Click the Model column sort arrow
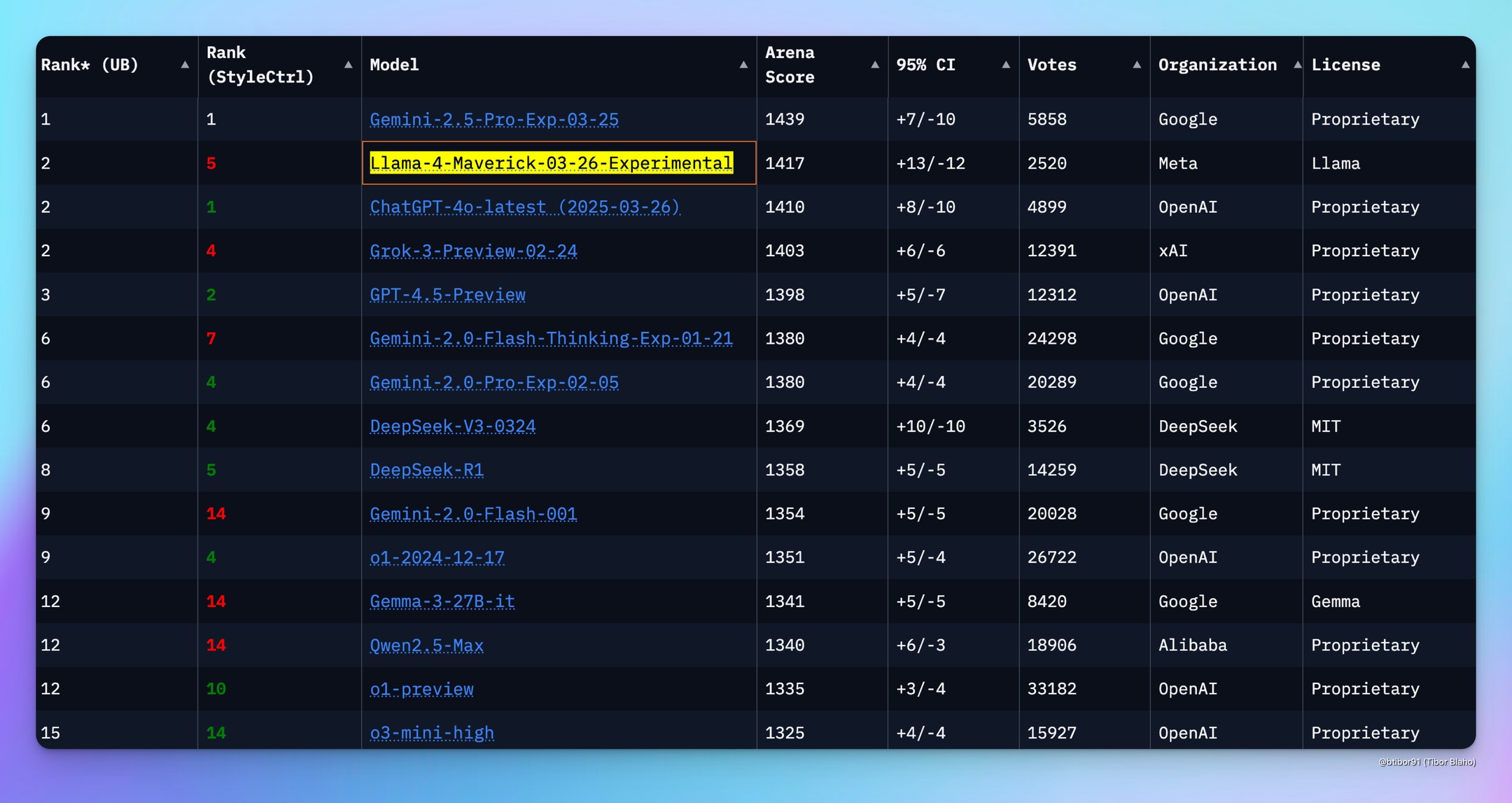 (743, 65)
